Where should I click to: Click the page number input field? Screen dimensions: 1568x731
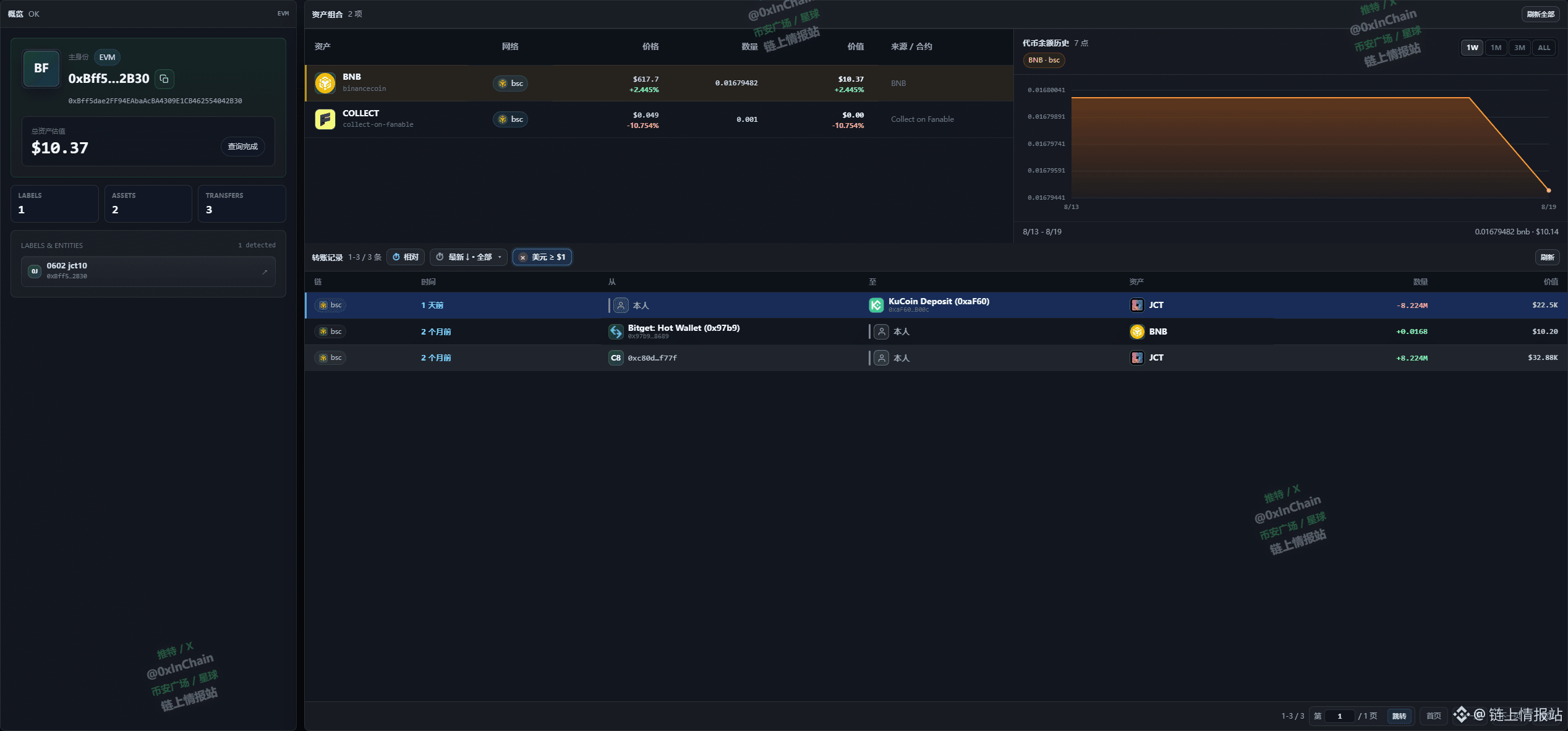point(1340,716)
